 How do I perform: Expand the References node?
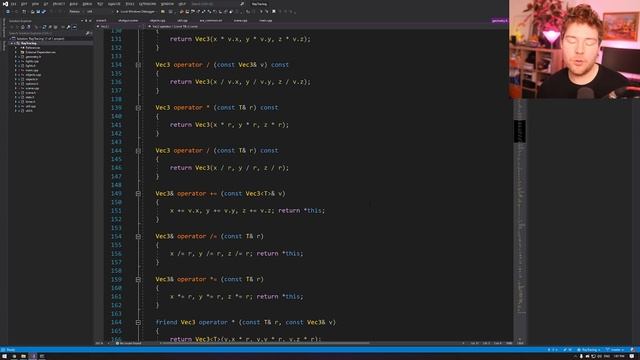click(16, 48)
